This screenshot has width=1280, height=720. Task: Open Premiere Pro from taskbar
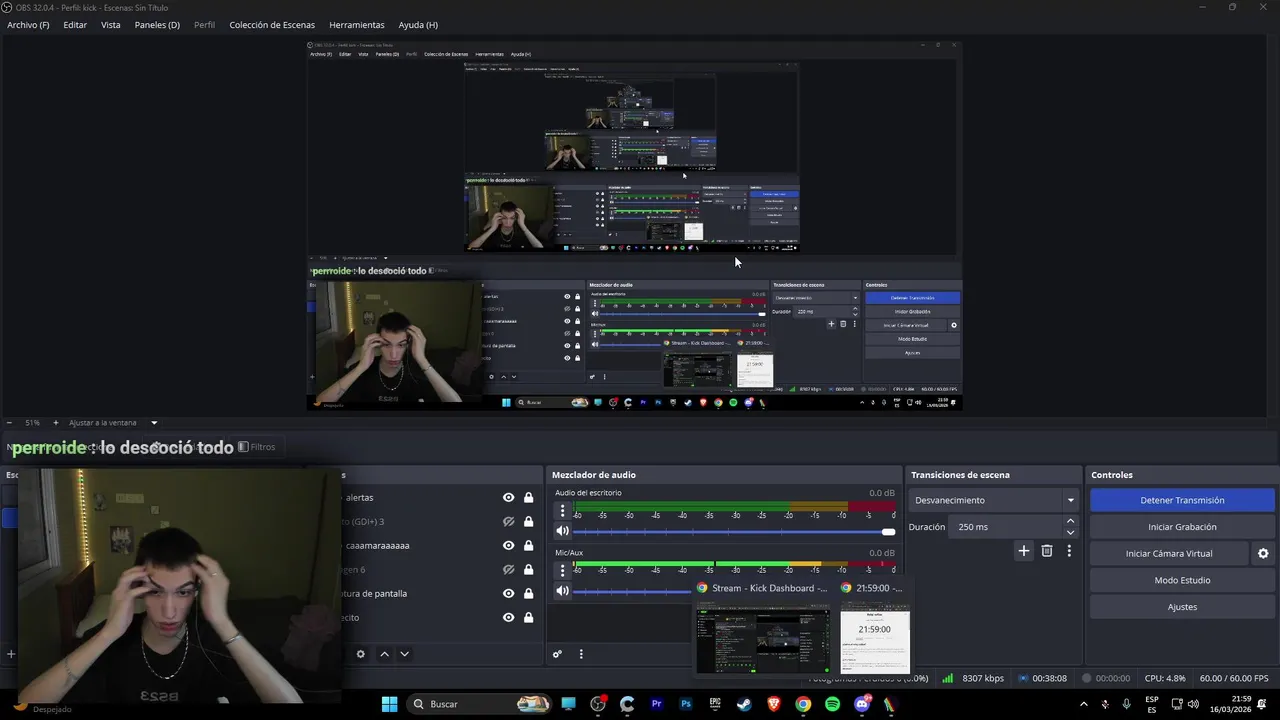pyautogui.click(x=657, y=704)
